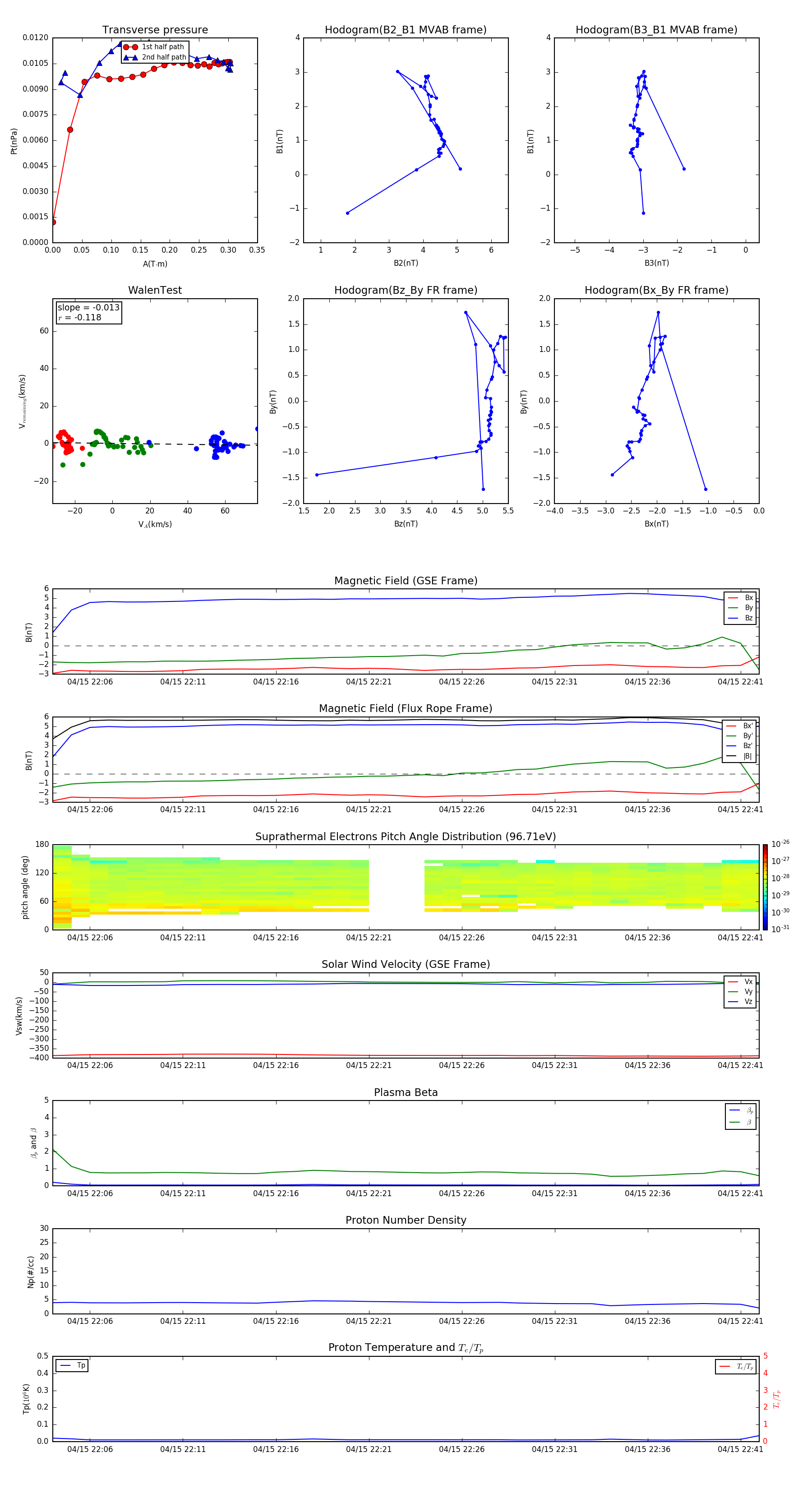
Task: Click the 'Np(#/cc)' axis label
Action: point(31,1272)
